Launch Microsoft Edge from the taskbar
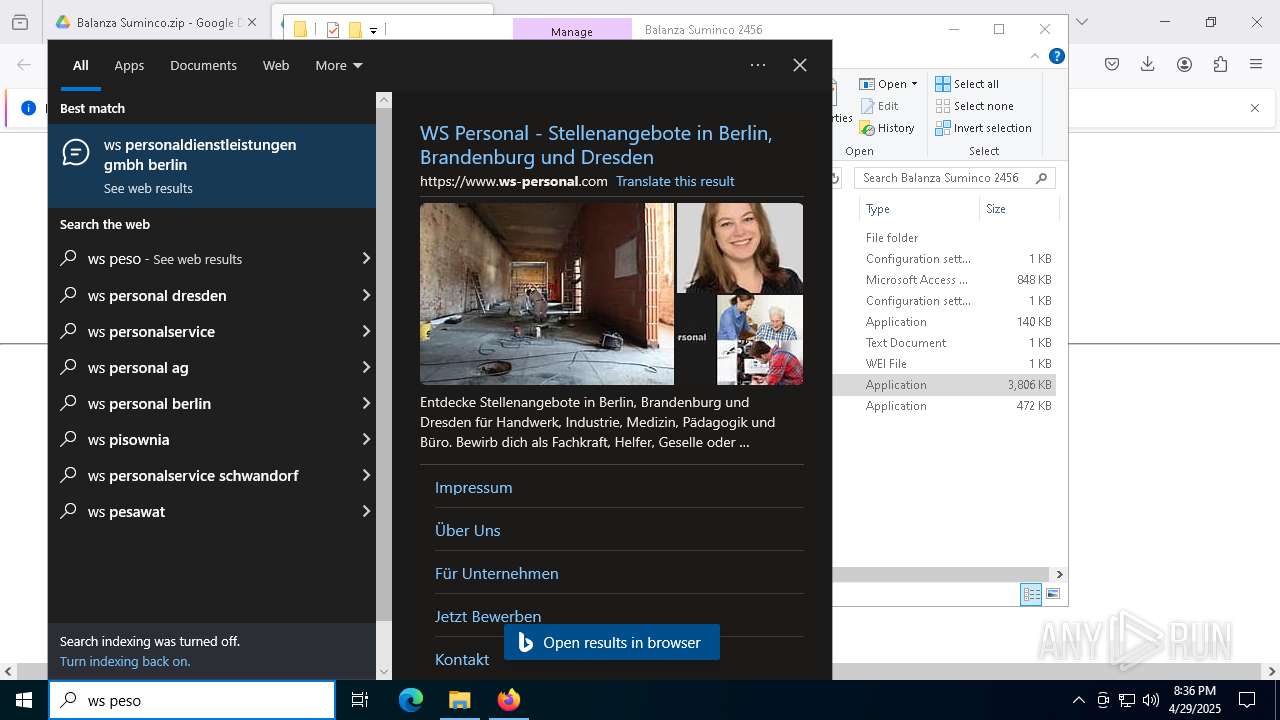The width and height of the screenshot is (1280, 720). (411, 700)
